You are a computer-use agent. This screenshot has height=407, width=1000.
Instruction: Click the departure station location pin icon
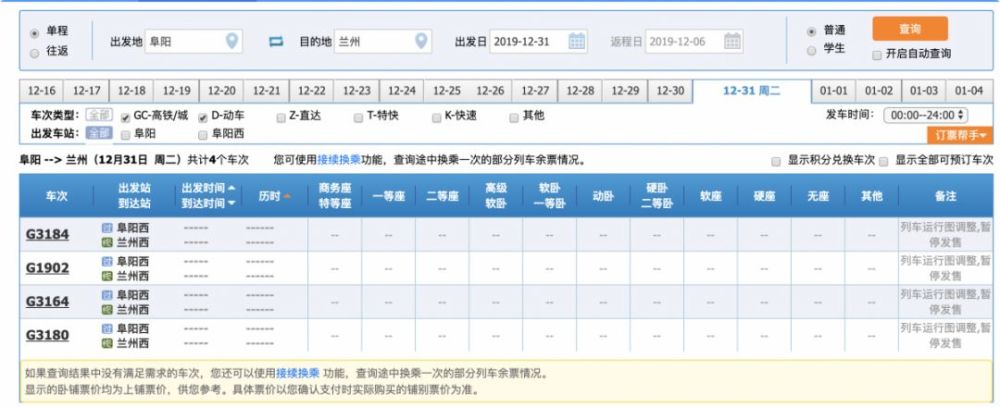tap(232, 41)
